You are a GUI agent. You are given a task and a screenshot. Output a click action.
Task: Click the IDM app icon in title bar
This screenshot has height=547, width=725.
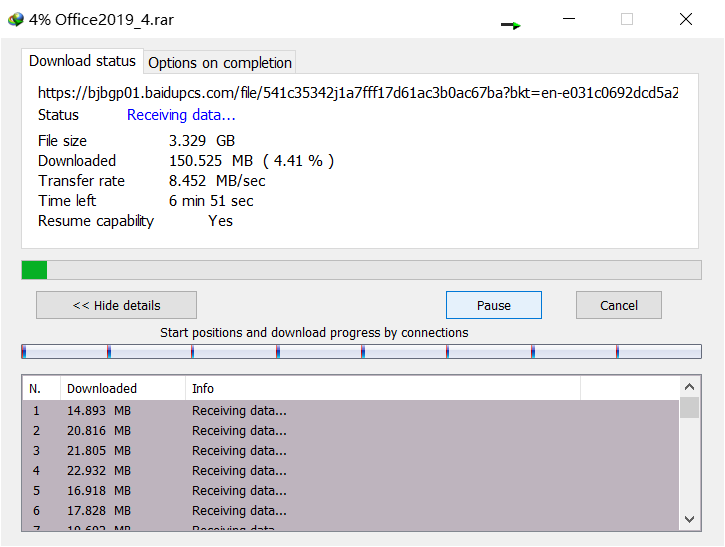[15, 19]
